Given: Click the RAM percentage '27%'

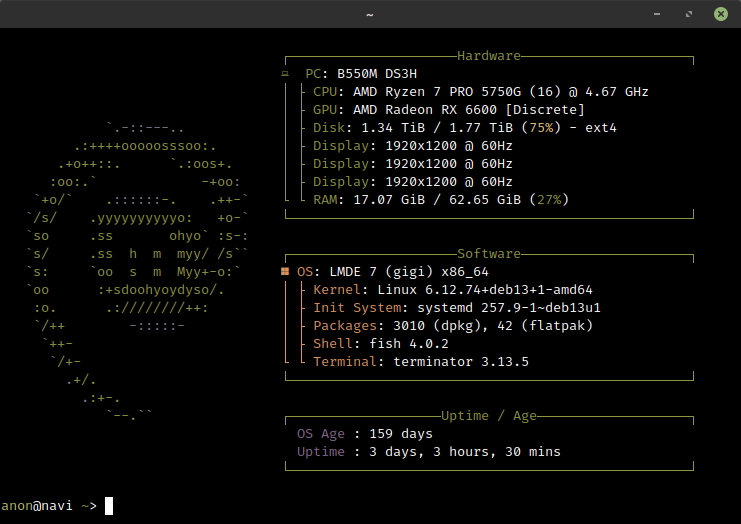Looking at the screenshot, I should click(x=549, y=199).
